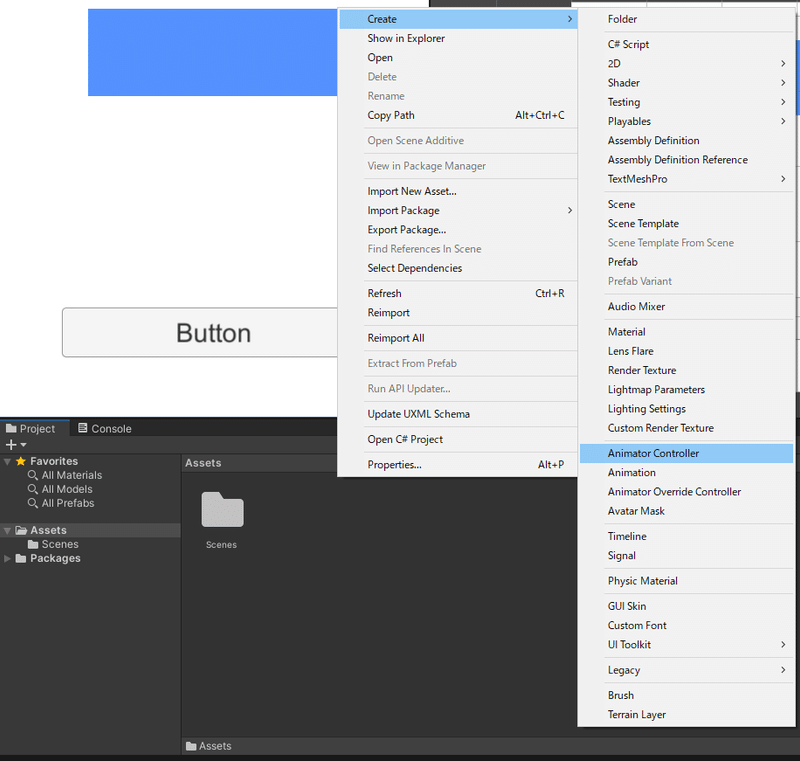Click search icon next to All Prefabs

(x=33, y=503)
